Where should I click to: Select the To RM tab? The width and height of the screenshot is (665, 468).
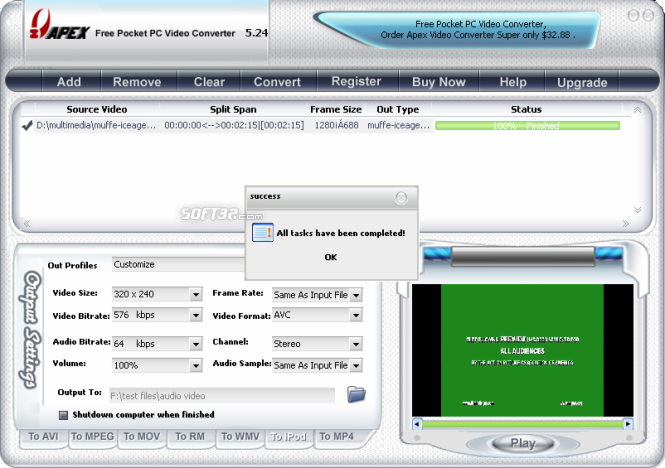190,437
